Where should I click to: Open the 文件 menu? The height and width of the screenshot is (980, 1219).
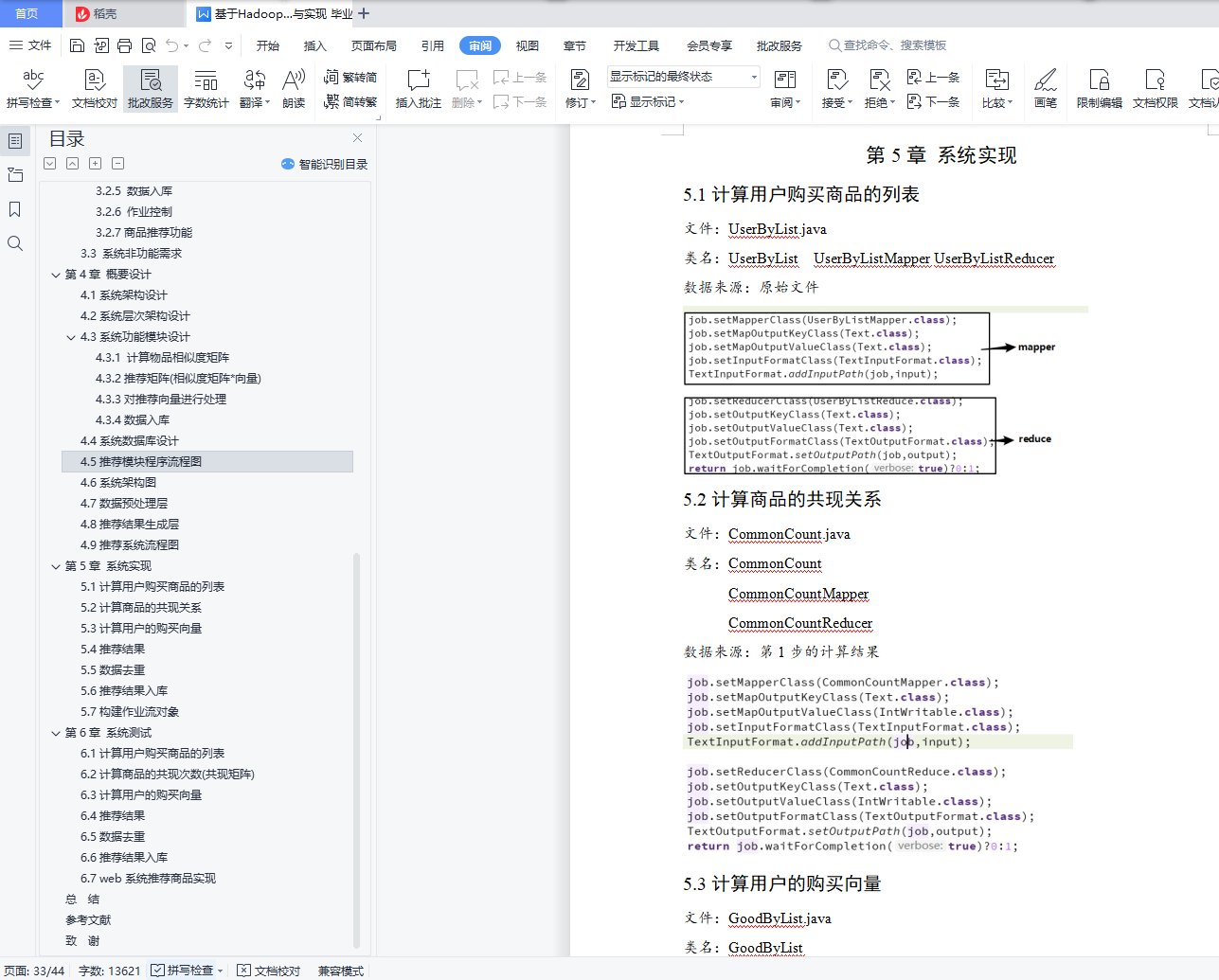pos(31,45)
